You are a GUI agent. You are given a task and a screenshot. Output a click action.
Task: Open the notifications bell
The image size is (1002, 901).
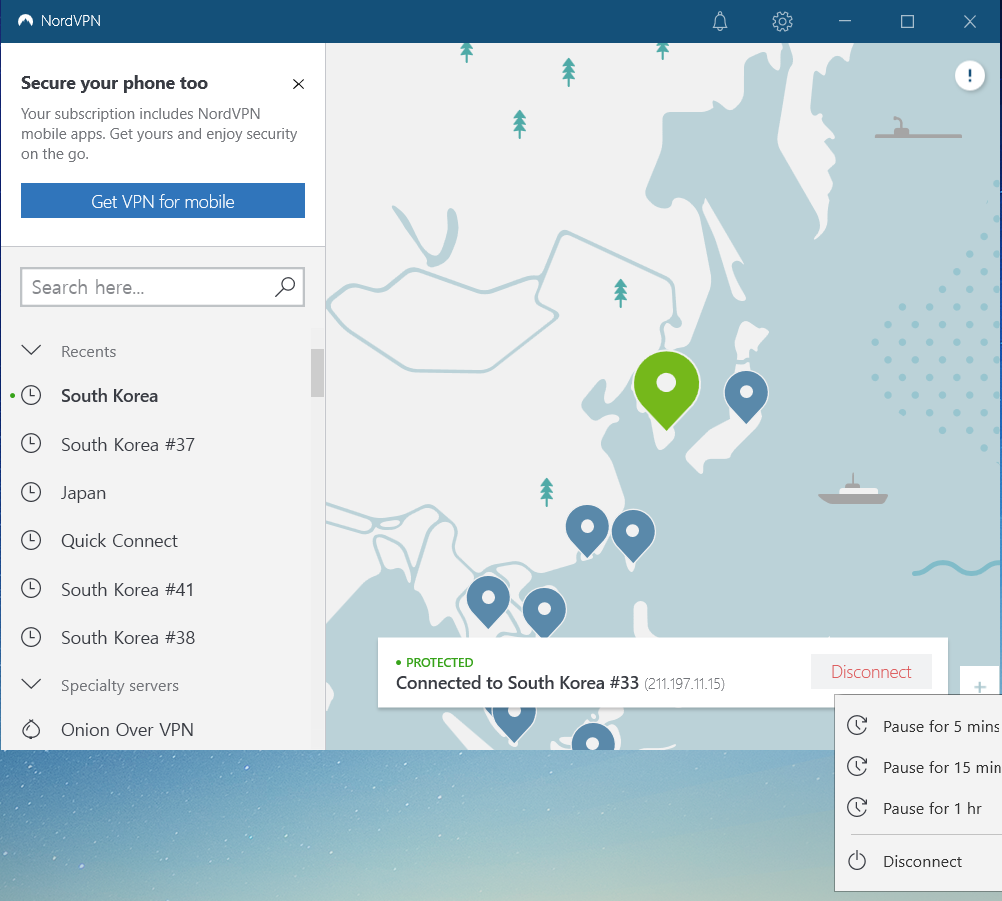pos(720,21)
